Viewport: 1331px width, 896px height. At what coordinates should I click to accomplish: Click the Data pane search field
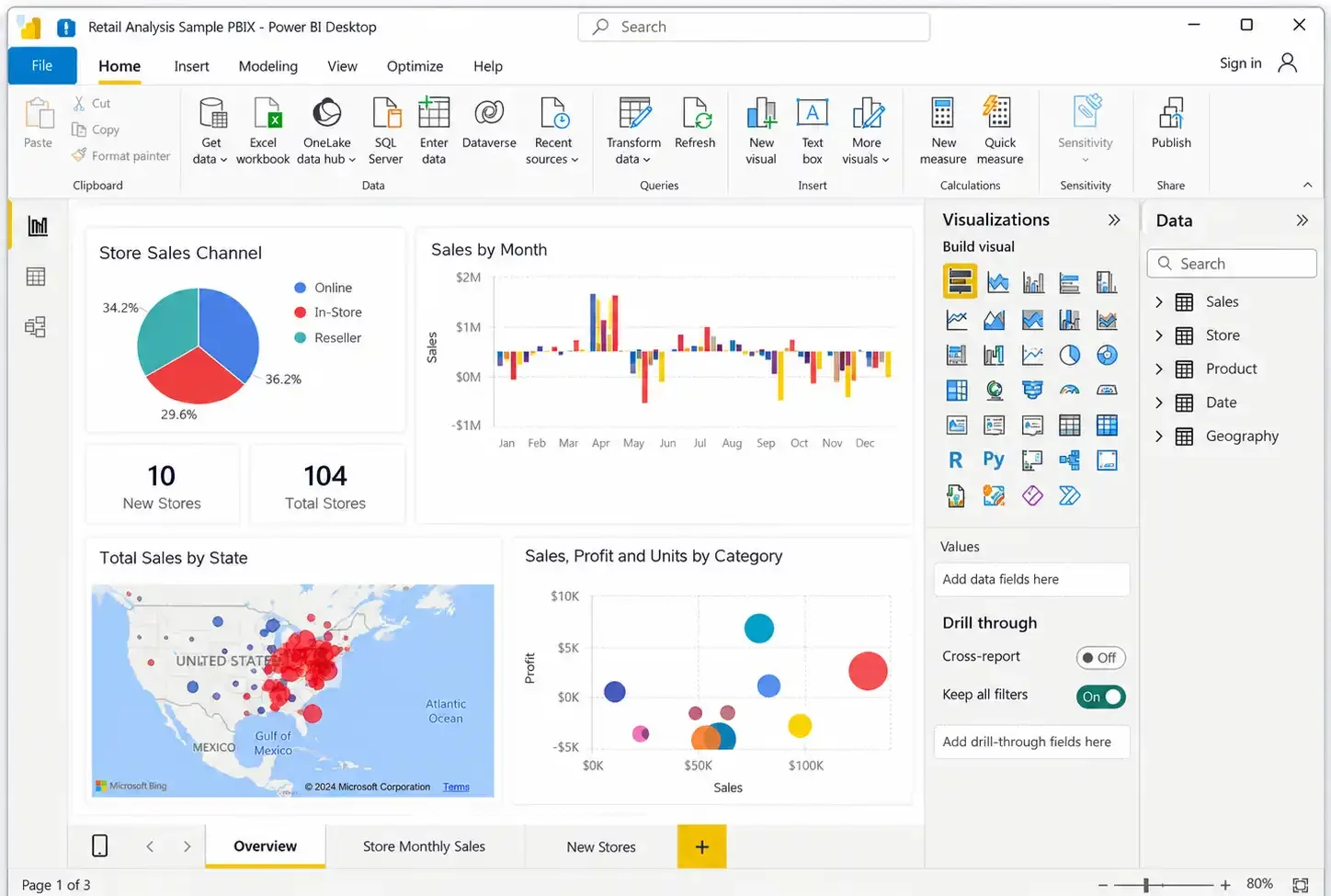(x=1232, y=264)
